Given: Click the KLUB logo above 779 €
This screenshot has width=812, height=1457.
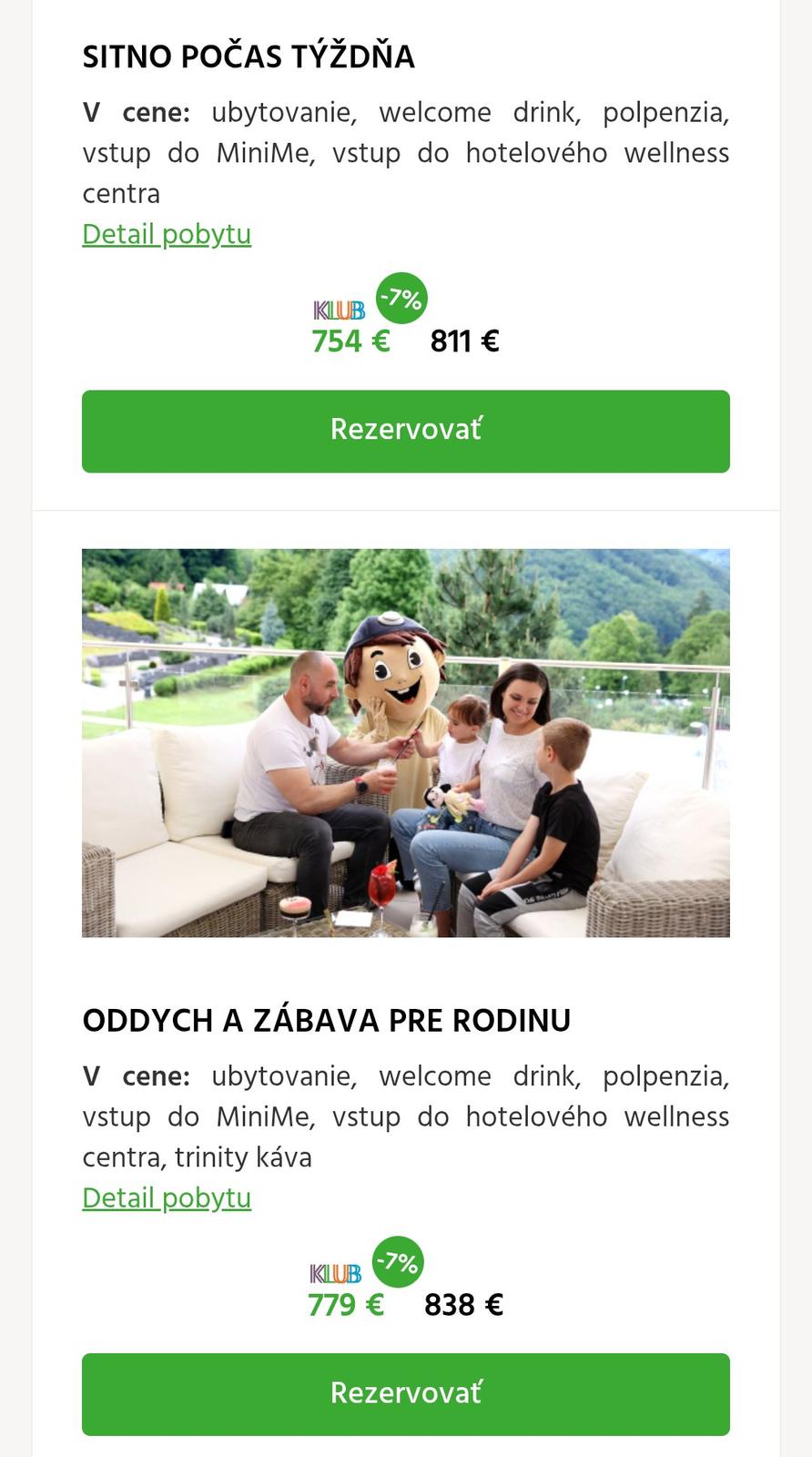Looking at the screenshot, I should pyautogui.click(x=336, y=1274).
